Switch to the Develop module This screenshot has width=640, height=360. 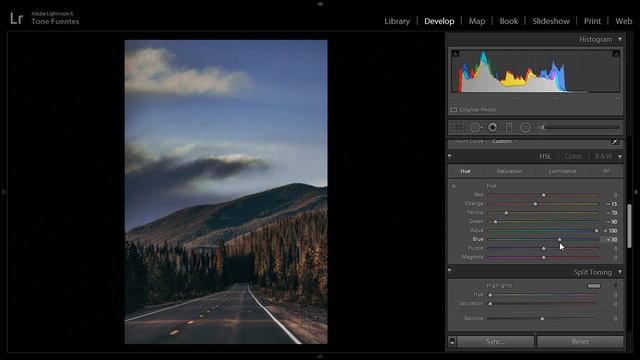(x=439, y=21)
